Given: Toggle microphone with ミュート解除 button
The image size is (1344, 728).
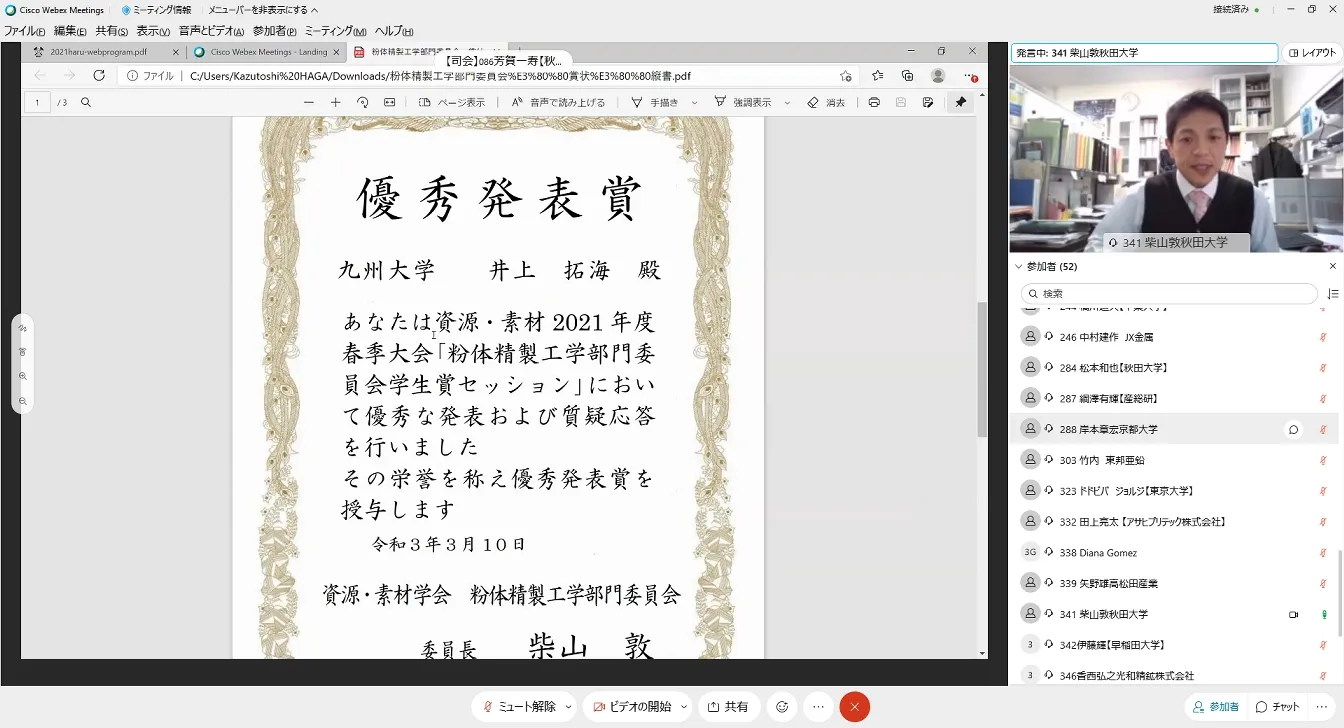Looking at the screenshot, I should 519,707.
